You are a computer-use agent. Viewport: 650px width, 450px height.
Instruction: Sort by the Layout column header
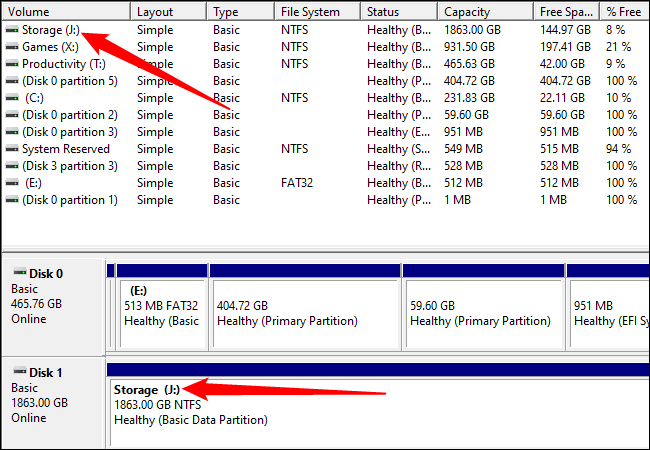pyautogui.click(x=169, y=12)
